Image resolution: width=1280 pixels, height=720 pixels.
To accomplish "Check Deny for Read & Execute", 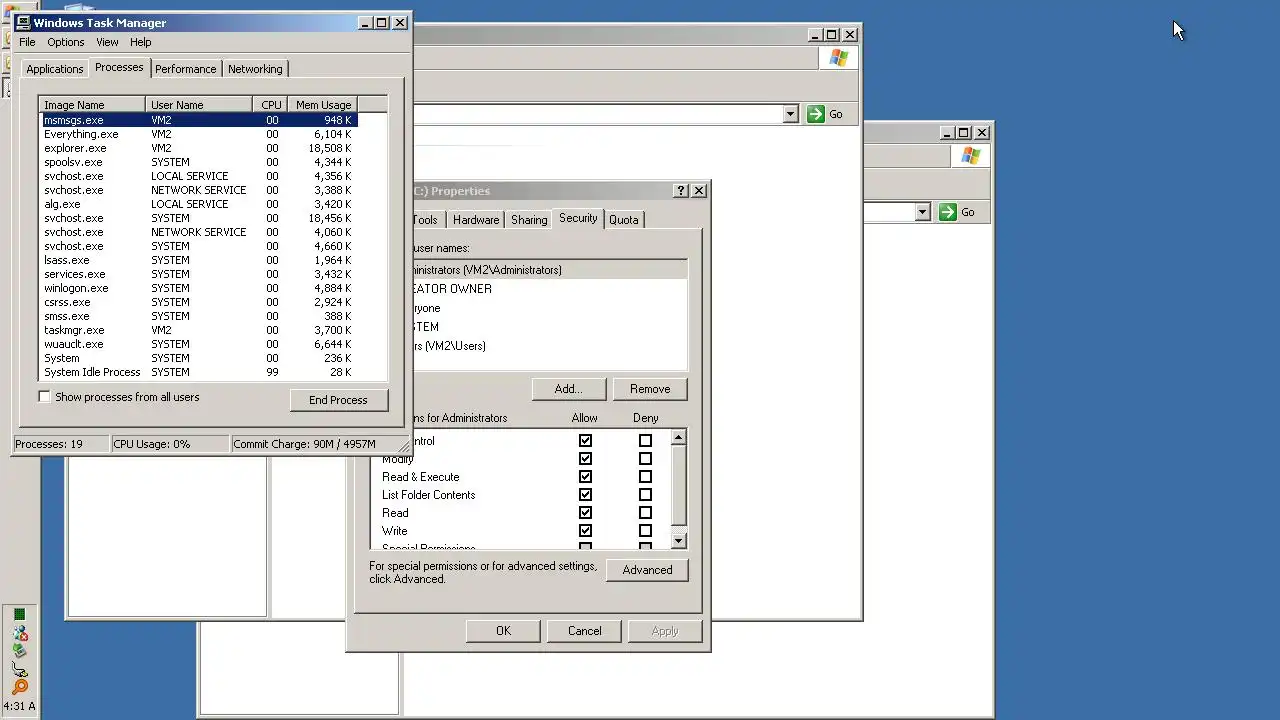I will pos(645,477).
